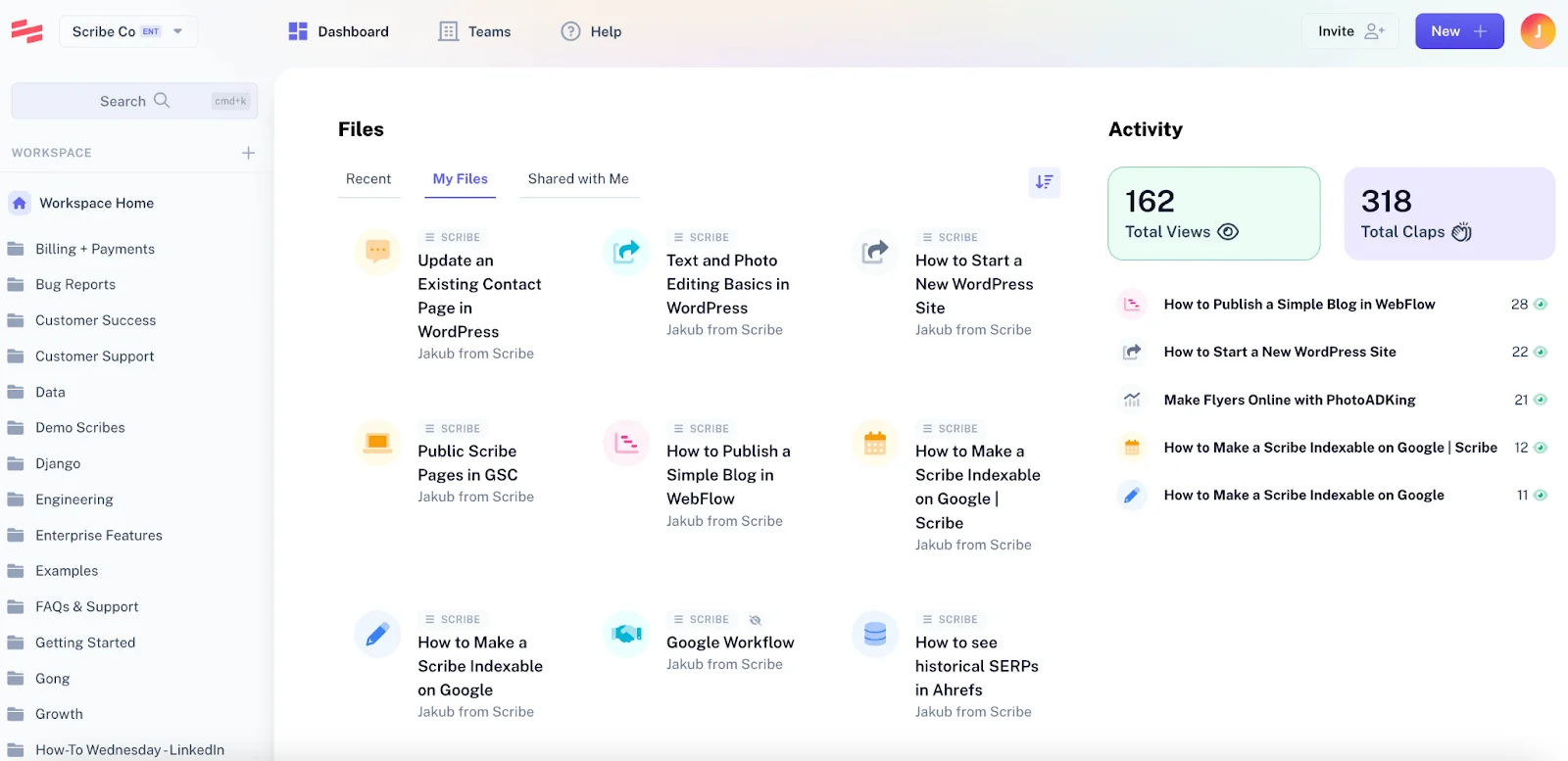
Task: Open the FAQs & Support folder
Action: pos(86,606)
